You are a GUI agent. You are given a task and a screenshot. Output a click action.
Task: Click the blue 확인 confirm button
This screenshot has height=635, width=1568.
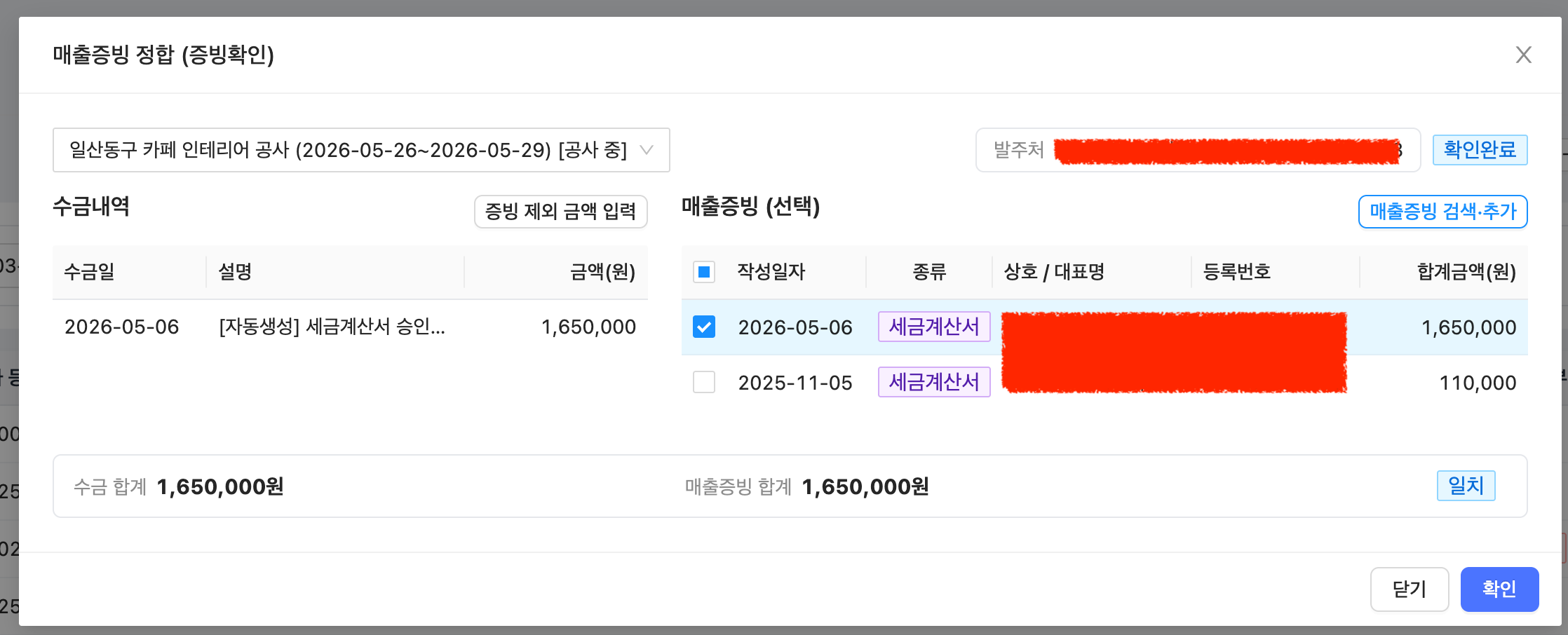1499,589
